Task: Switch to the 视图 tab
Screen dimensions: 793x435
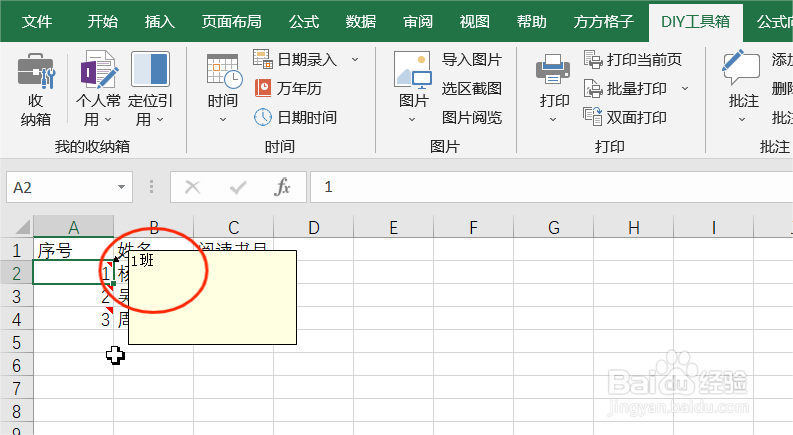Action: [x=474, y=21]
